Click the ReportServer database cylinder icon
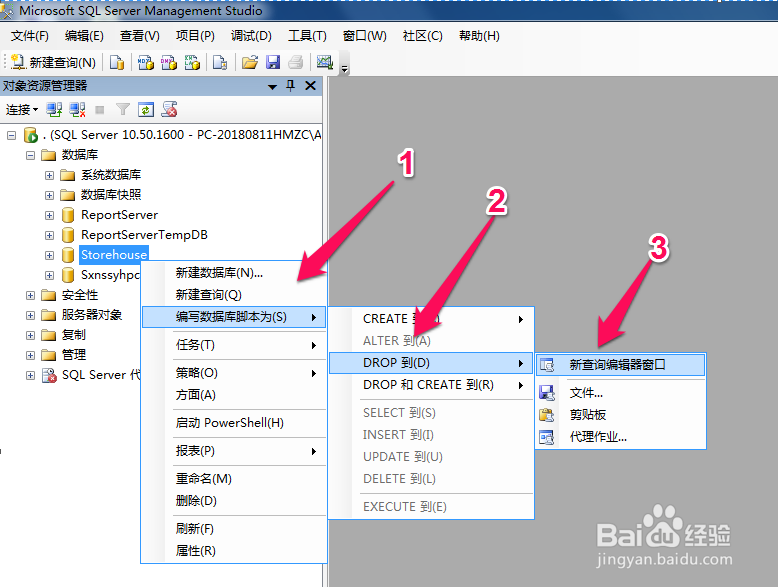 tap(68, 215)
